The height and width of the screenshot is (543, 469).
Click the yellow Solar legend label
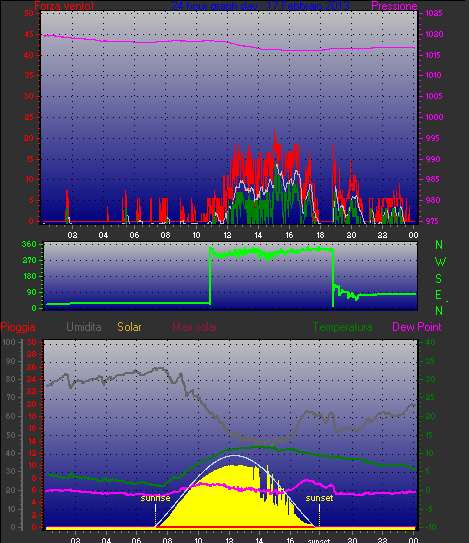pos(129,327)
